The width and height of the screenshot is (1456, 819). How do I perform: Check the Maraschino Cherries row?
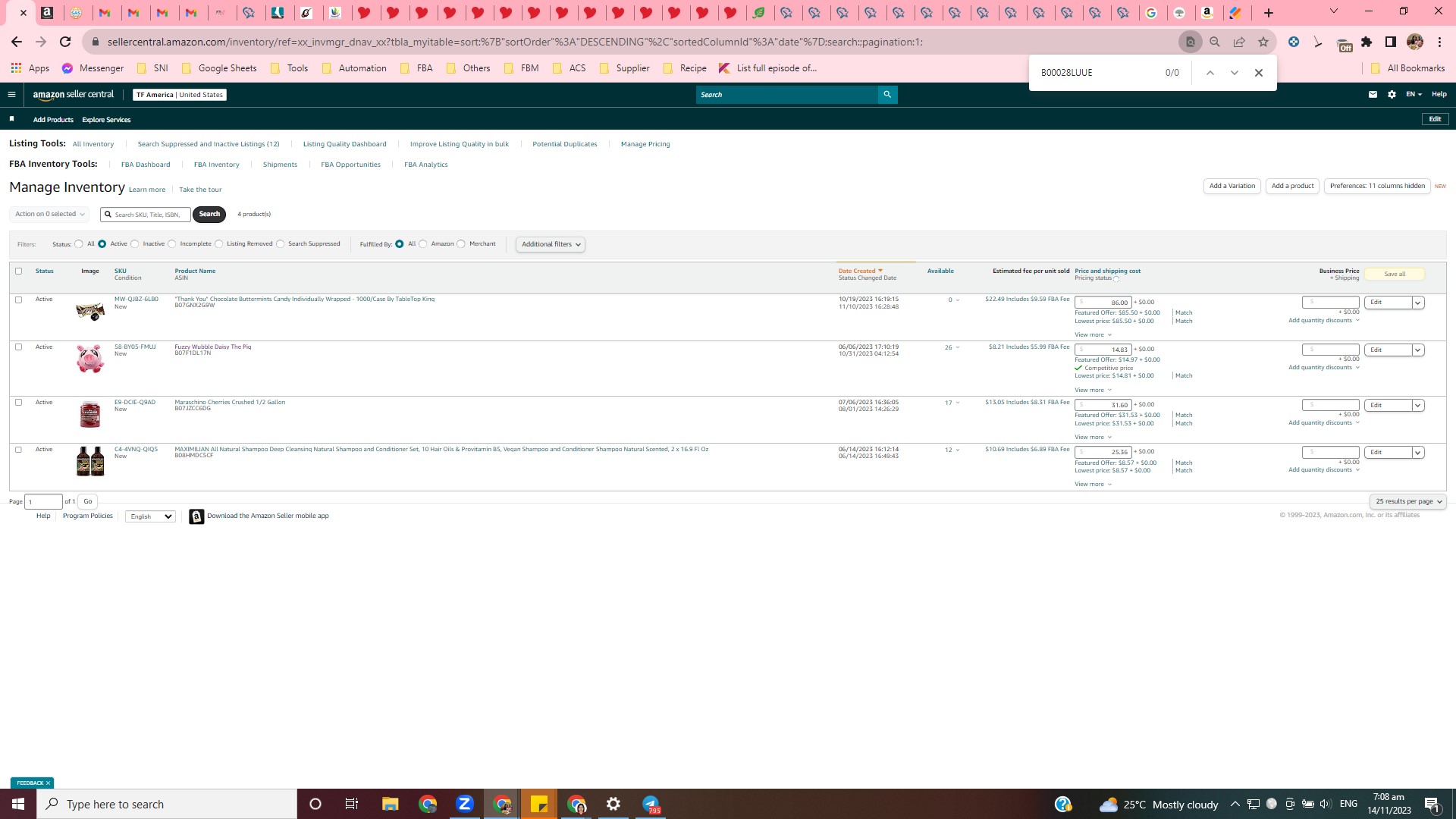click(x=19, y=403)
